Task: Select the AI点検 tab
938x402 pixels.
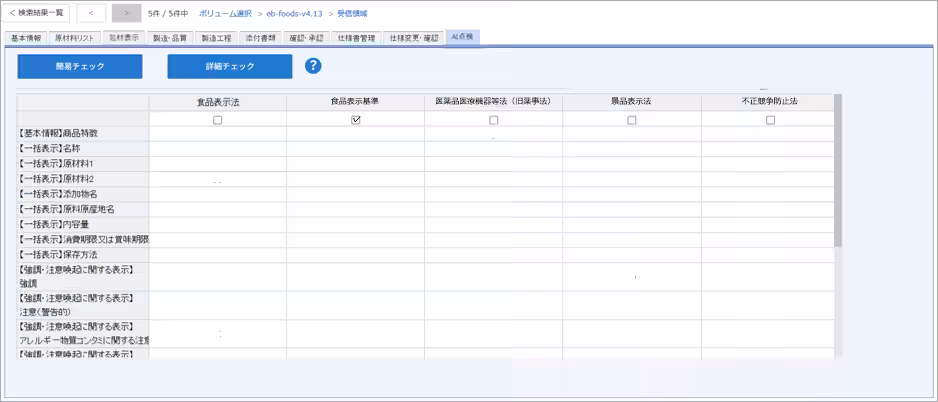Action: point(463,37)
